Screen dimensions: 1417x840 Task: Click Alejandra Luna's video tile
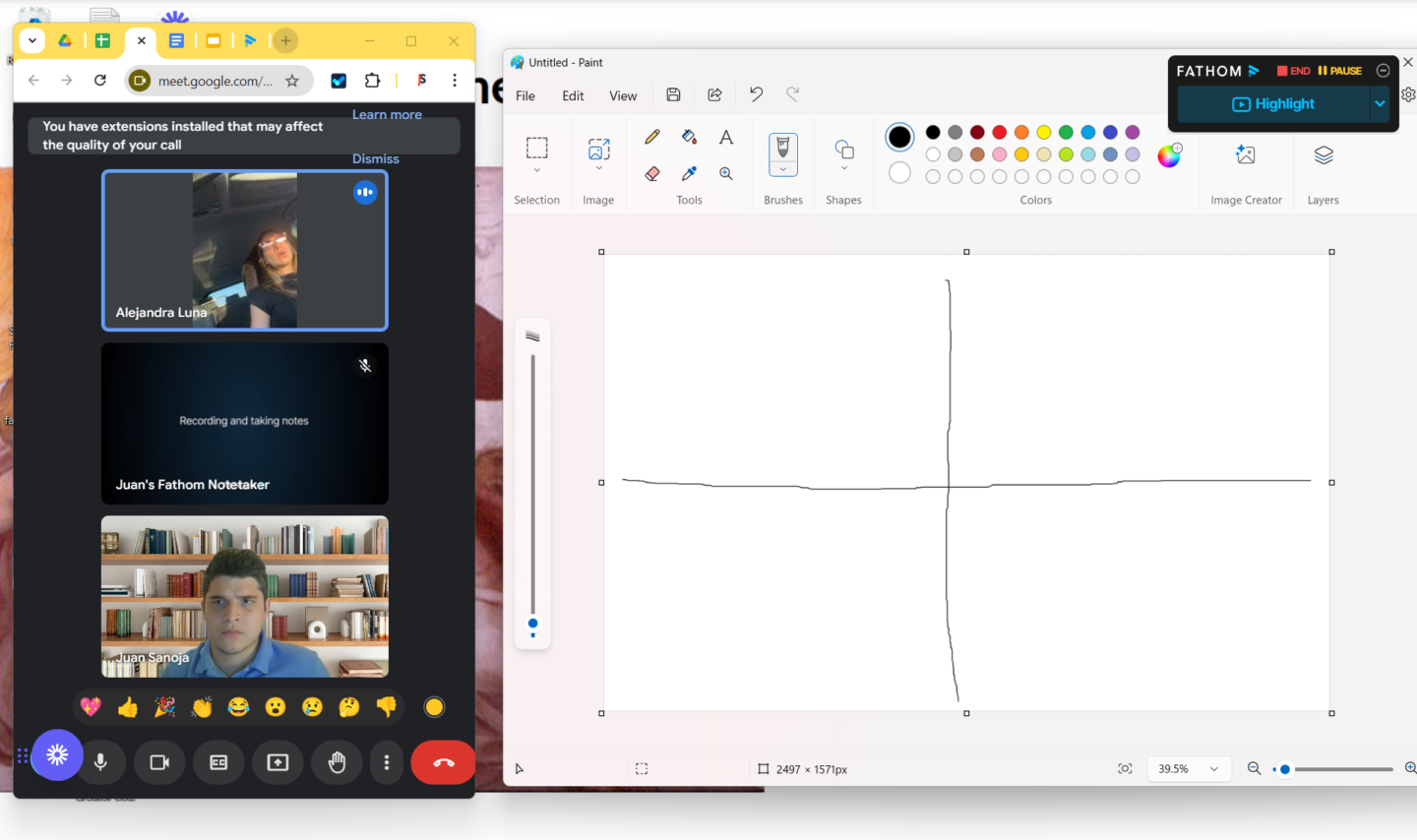point(245,251)
